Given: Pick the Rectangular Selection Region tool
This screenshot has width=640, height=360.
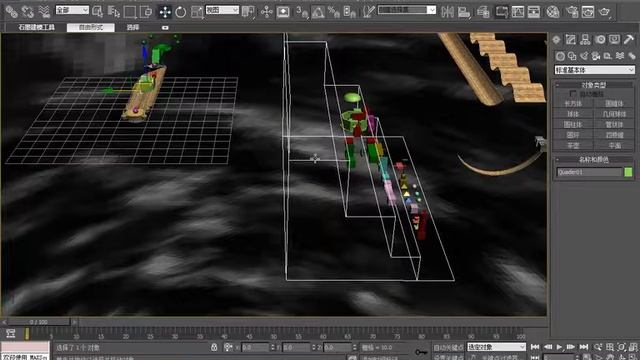Looking at the screenshot, I should (x=130, y=11).
